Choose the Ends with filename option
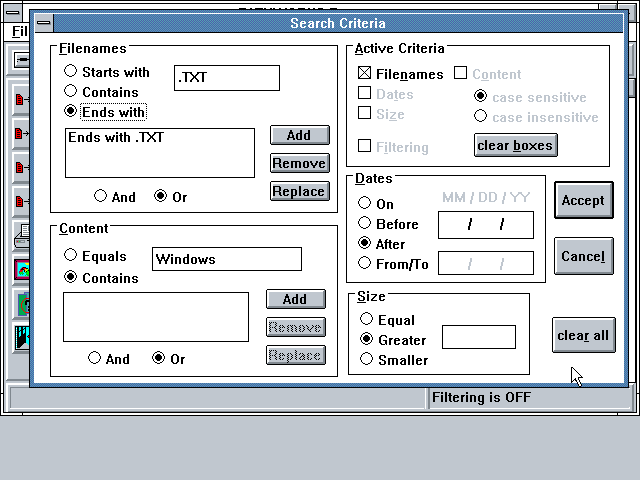Viewport: 640px width, 480px height. tap(105, 112)
